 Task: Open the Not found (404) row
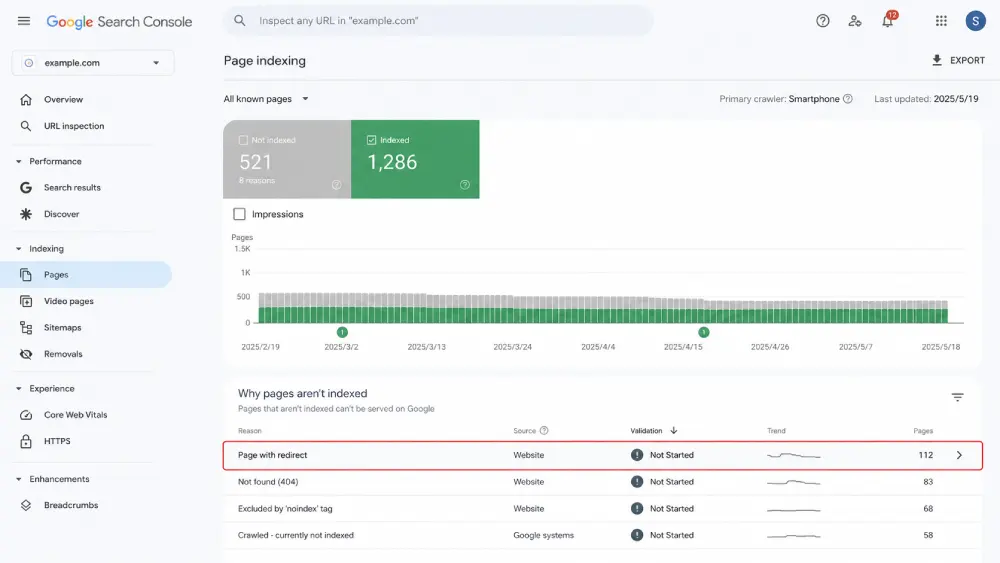coord(602,482)
